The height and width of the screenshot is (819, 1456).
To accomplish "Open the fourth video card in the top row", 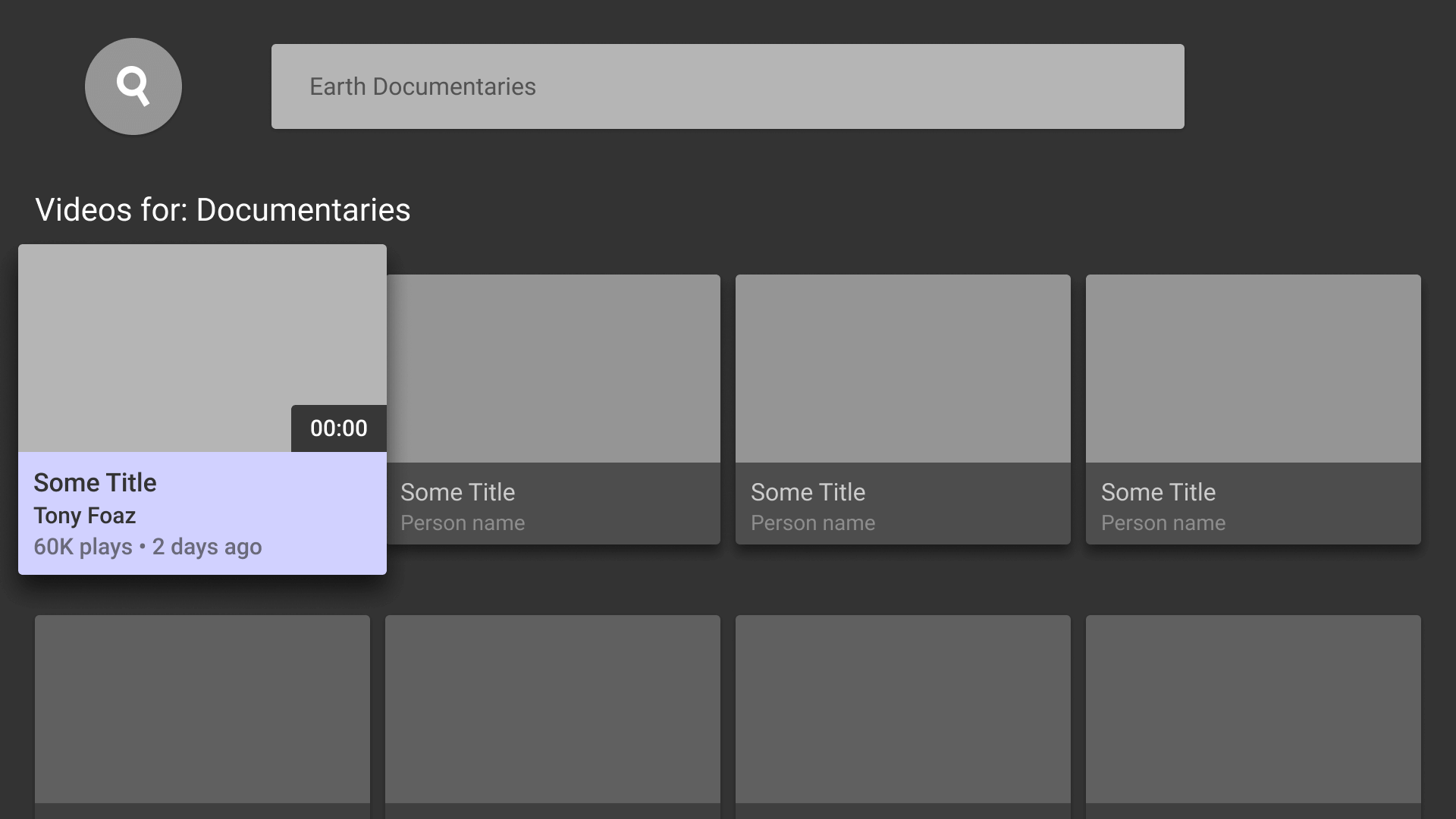I will 1254,409.
